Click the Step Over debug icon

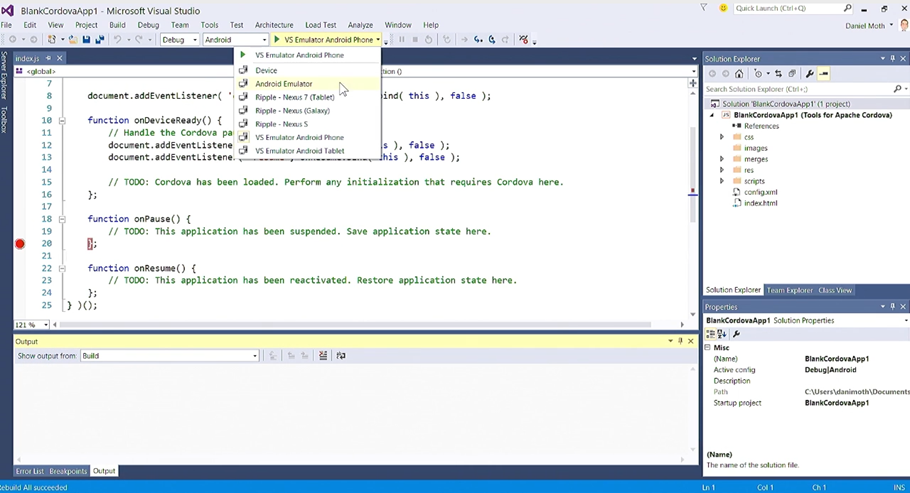click(x=492, y=39)
